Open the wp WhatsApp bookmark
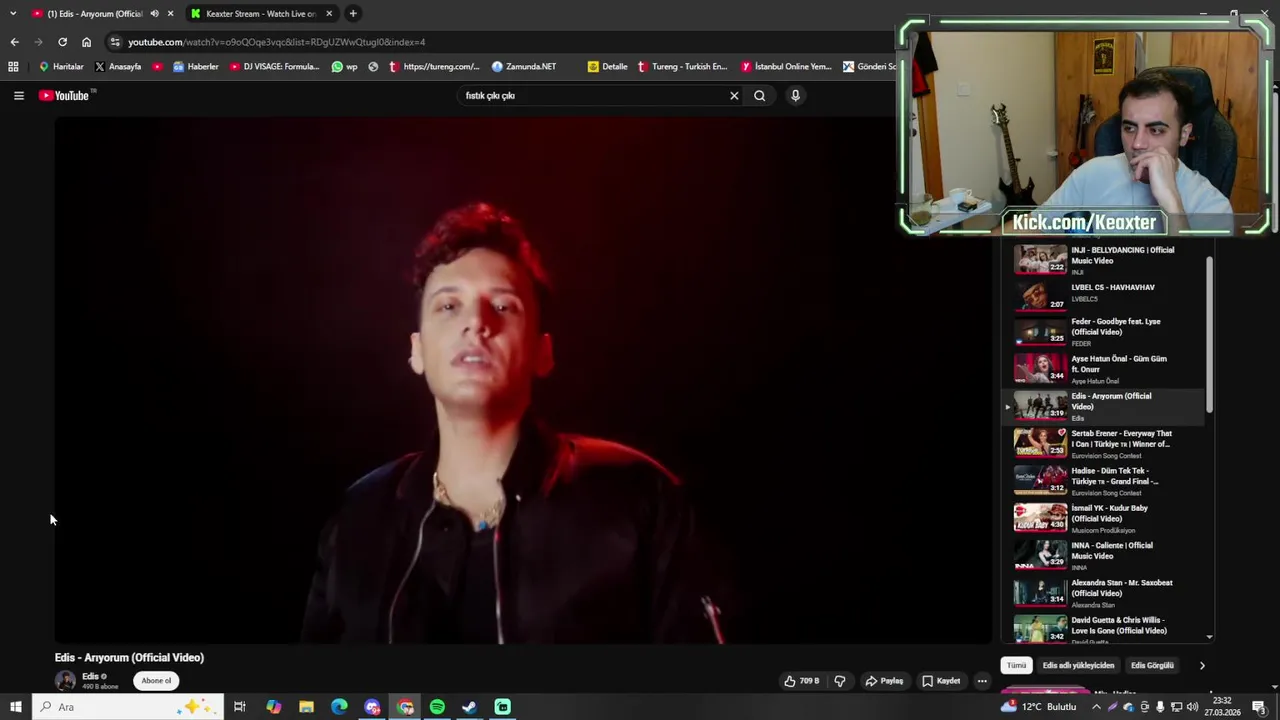This screenshot has height=720, width=1280. pyautogui.click(x=344, y=67)
